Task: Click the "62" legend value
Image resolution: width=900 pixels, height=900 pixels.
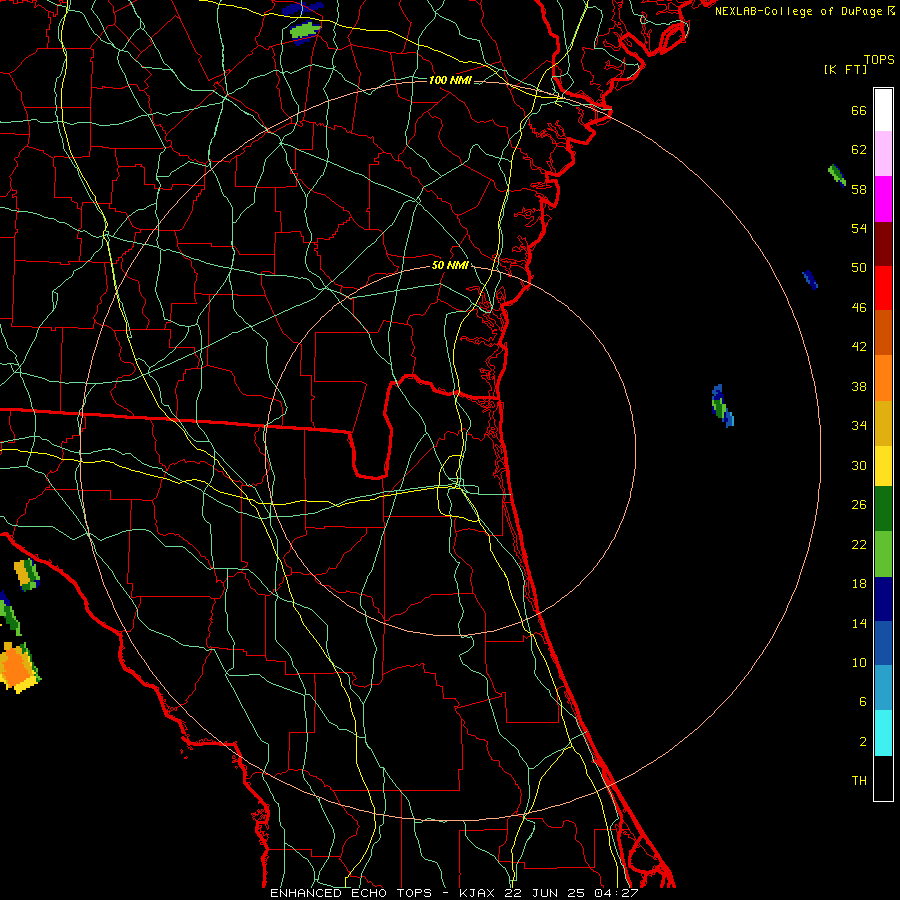Action: pos(859,150)
